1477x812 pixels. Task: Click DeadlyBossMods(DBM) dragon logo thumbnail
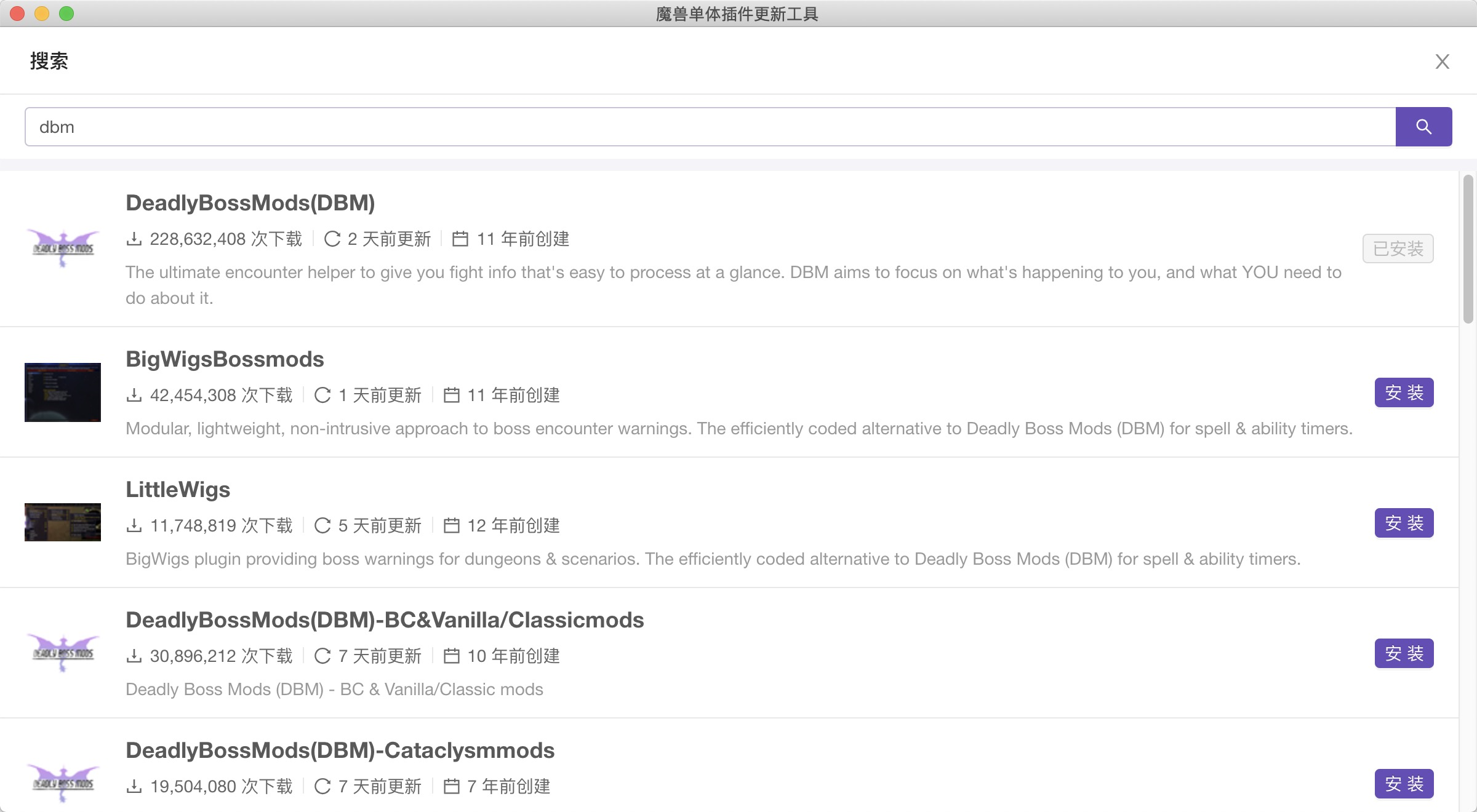coord(63,249)
